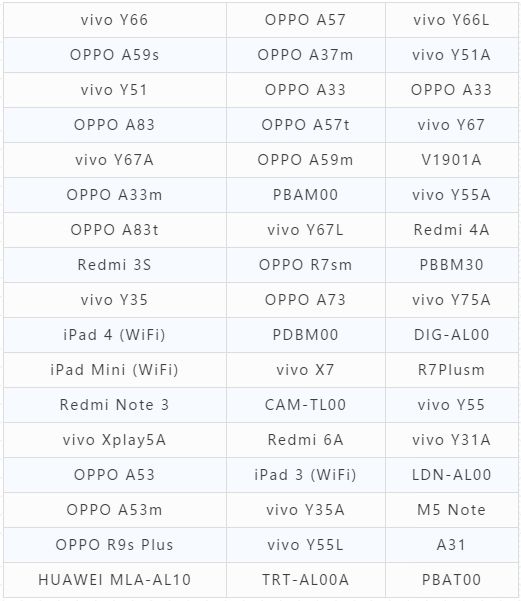Click the vivo Xplay5A cell
The image size is (521, 601).
coord(115,440)
